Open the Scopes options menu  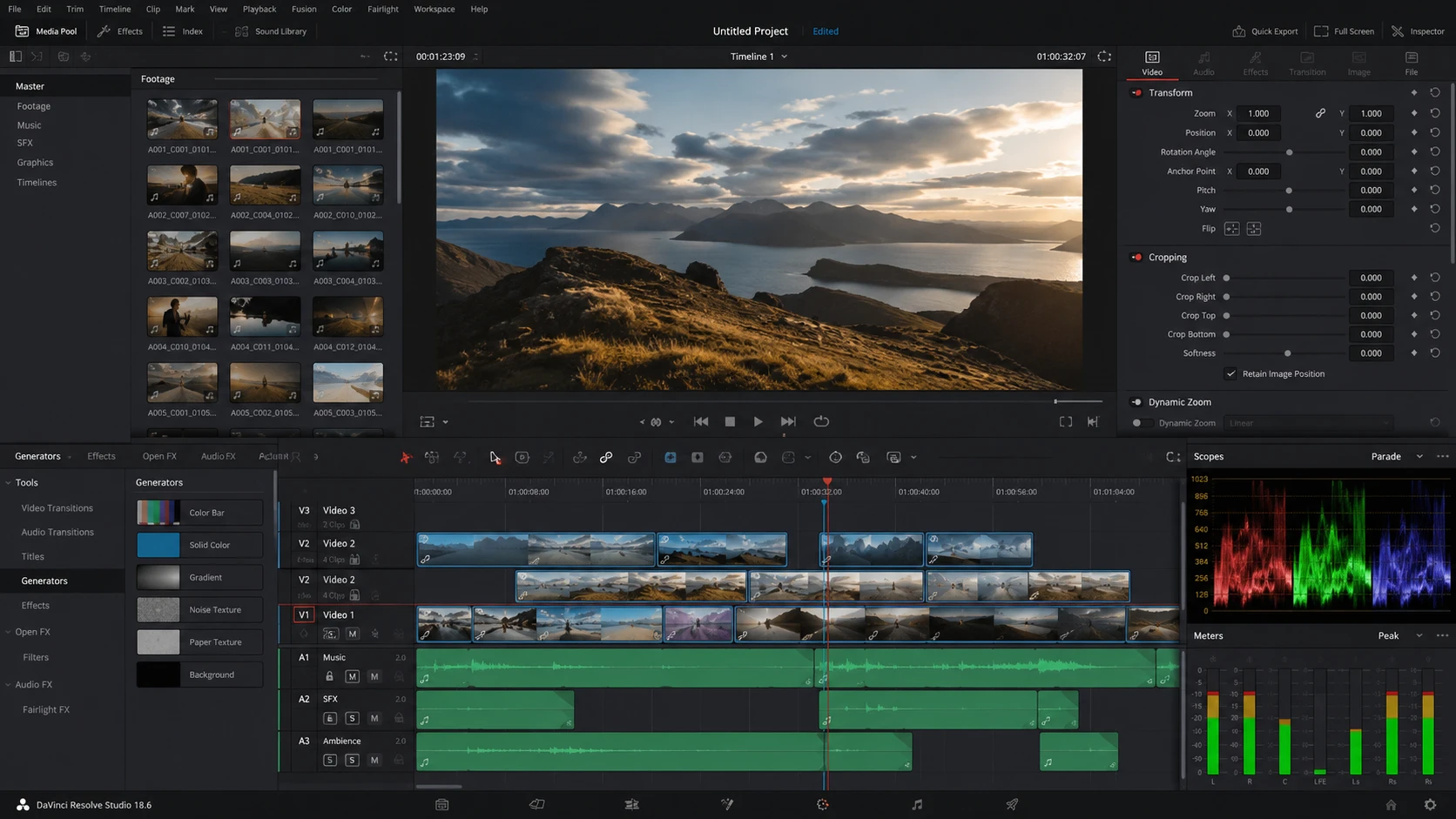(x=1443, y=456)
